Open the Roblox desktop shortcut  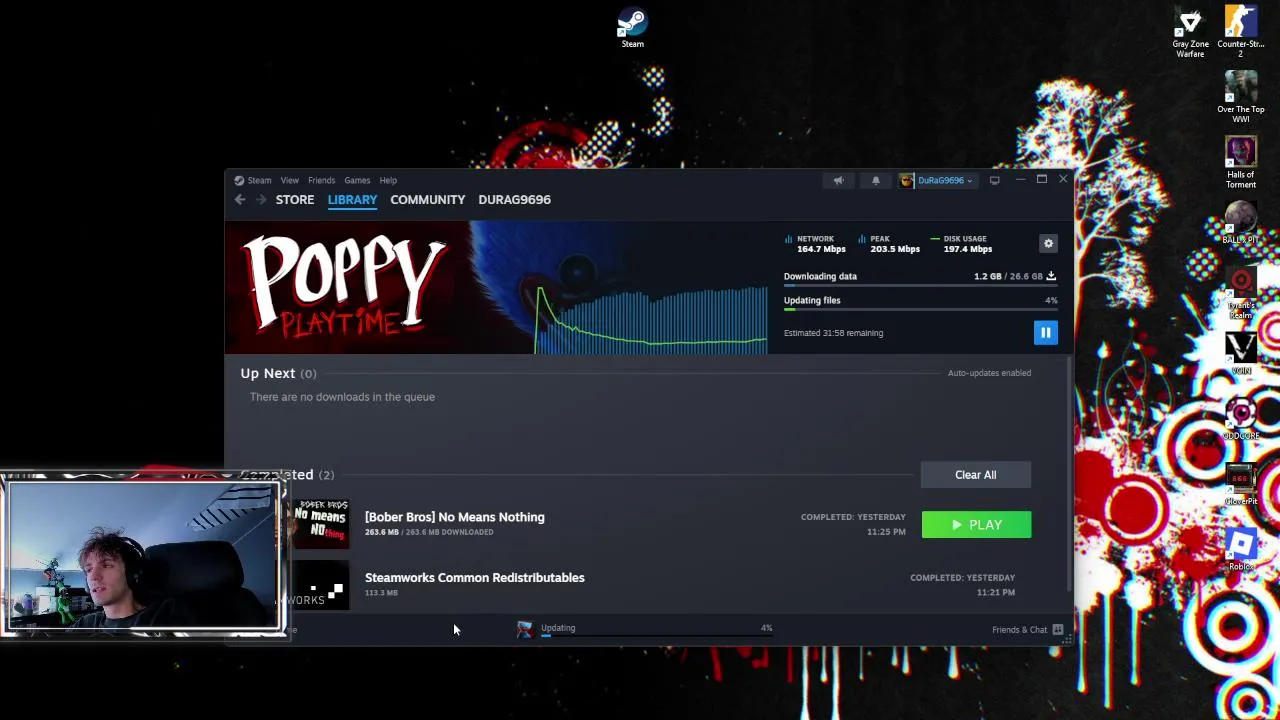click(1241, 550)
